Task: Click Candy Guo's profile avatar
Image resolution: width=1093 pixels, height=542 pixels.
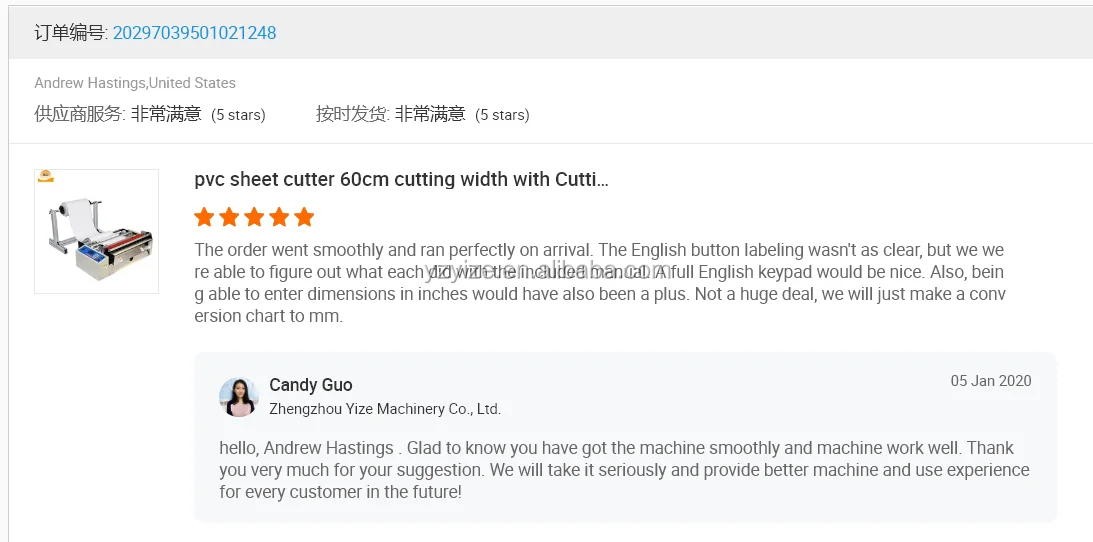Action: tap(239, 397)
